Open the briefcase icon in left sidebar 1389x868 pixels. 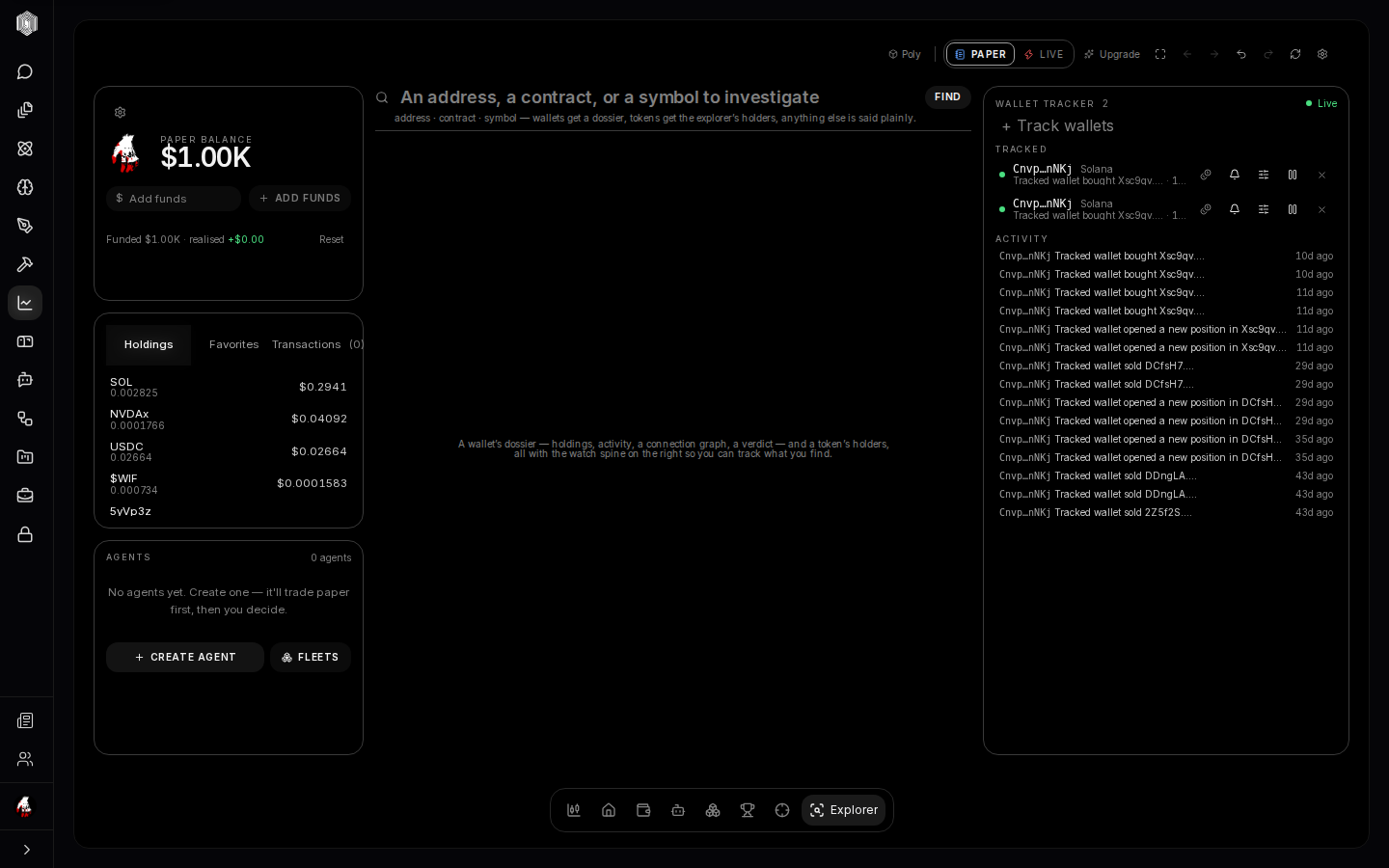point(25,496)
